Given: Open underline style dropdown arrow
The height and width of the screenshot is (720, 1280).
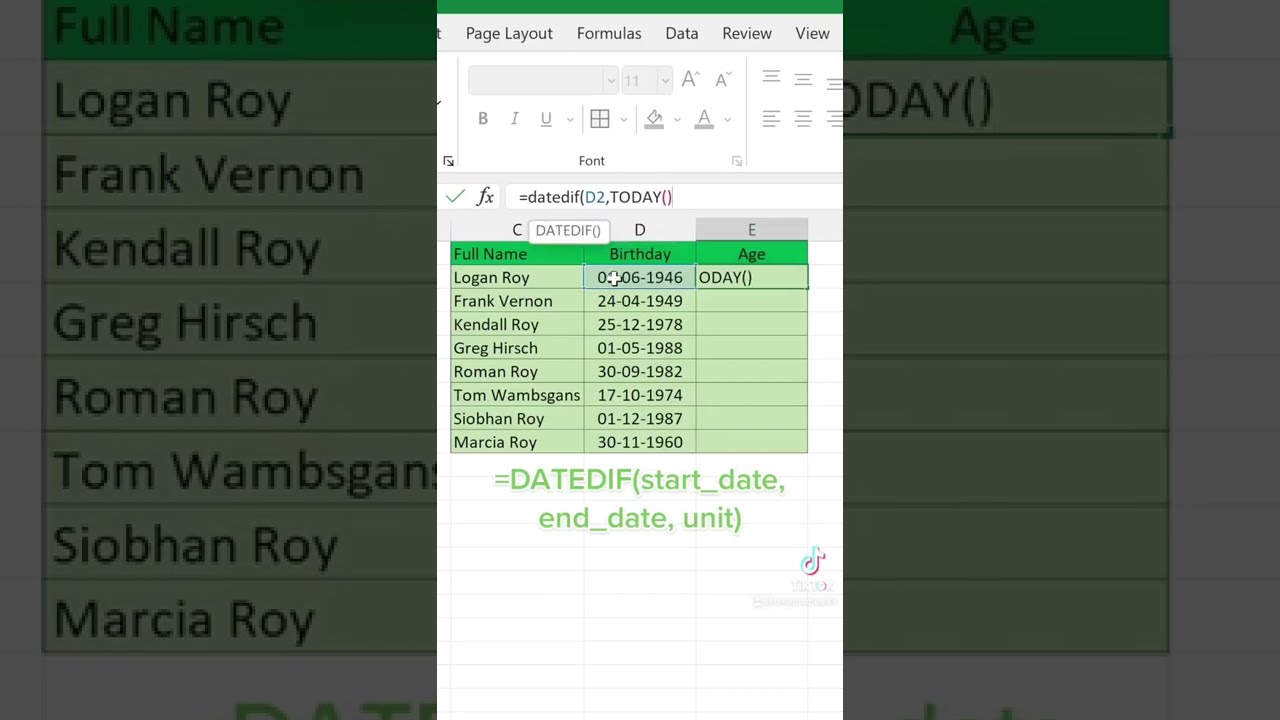Looking at the screenshot, I should point(570,120).
